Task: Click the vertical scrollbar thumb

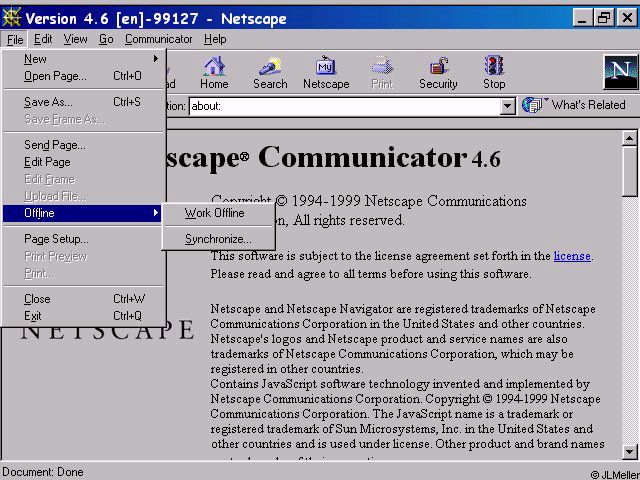Action: click(x=629, y=171)
